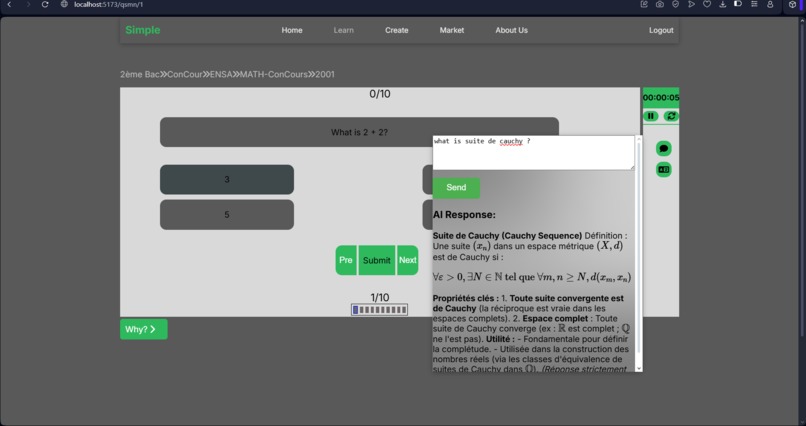The image size is (806, 426).
Task: Click the Simple logo
Action: tap(143, 30)
